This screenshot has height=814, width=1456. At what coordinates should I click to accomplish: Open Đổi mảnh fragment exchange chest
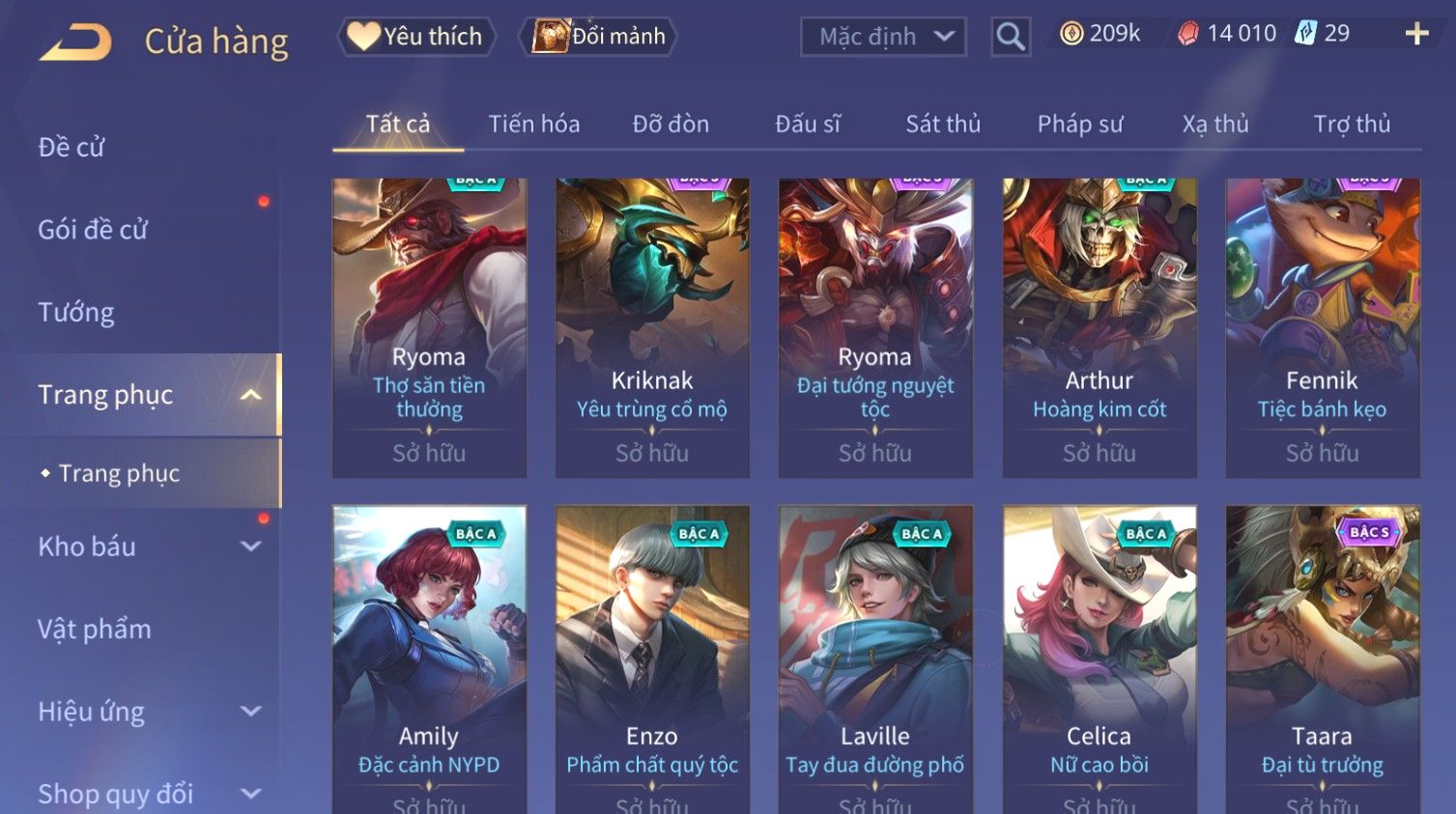click(597, 37)
